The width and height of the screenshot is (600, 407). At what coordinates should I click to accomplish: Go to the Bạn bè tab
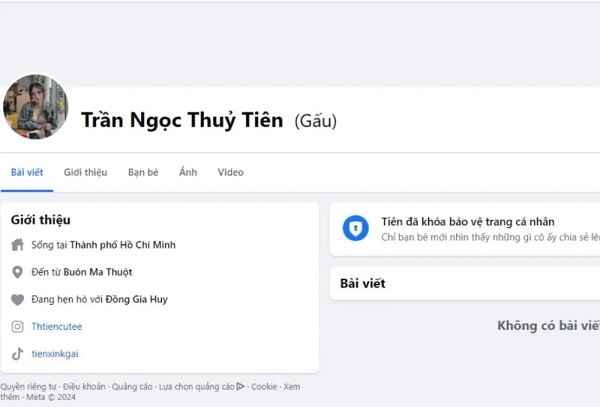click(x=143, y=172)
